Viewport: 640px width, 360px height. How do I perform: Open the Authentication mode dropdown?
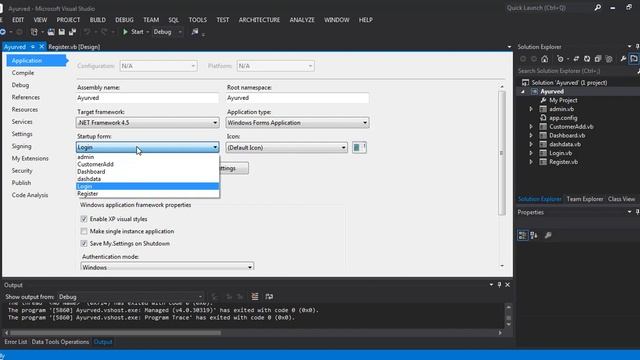[167, 267]
